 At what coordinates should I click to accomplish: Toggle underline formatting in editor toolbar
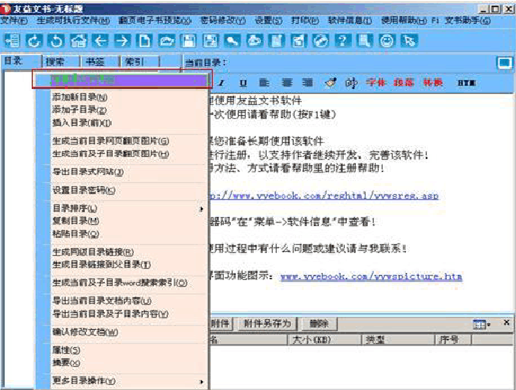click(x=243, y=83)
